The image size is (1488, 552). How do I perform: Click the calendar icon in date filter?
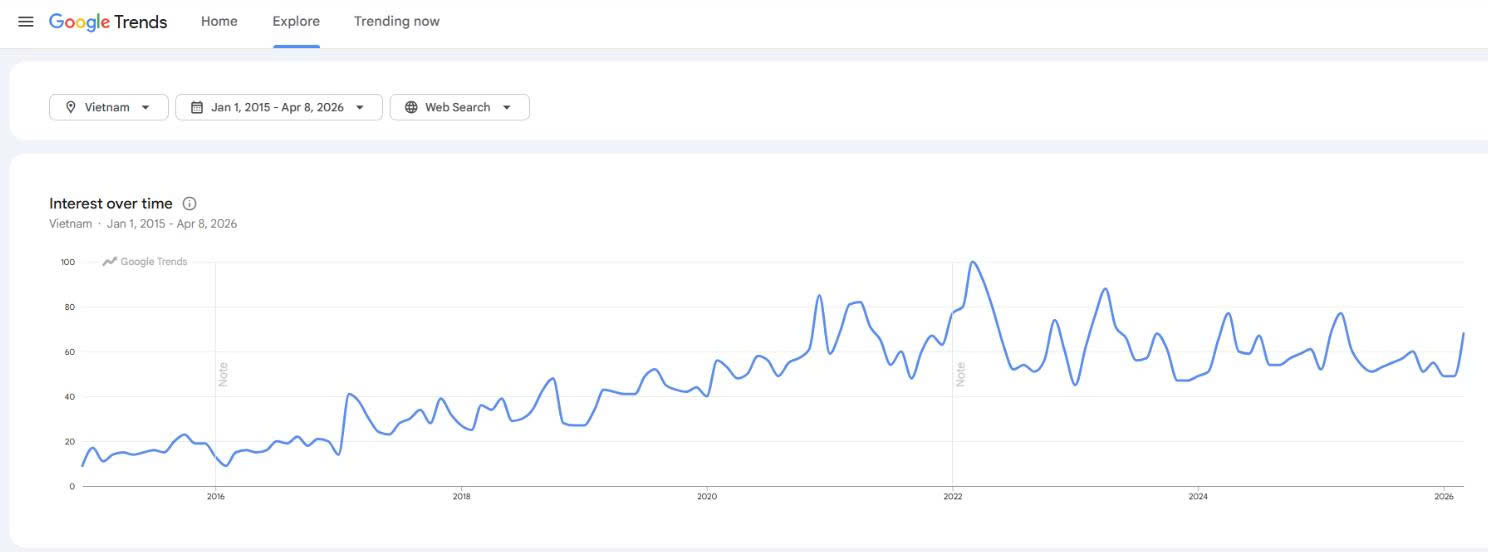click(197, 107)
